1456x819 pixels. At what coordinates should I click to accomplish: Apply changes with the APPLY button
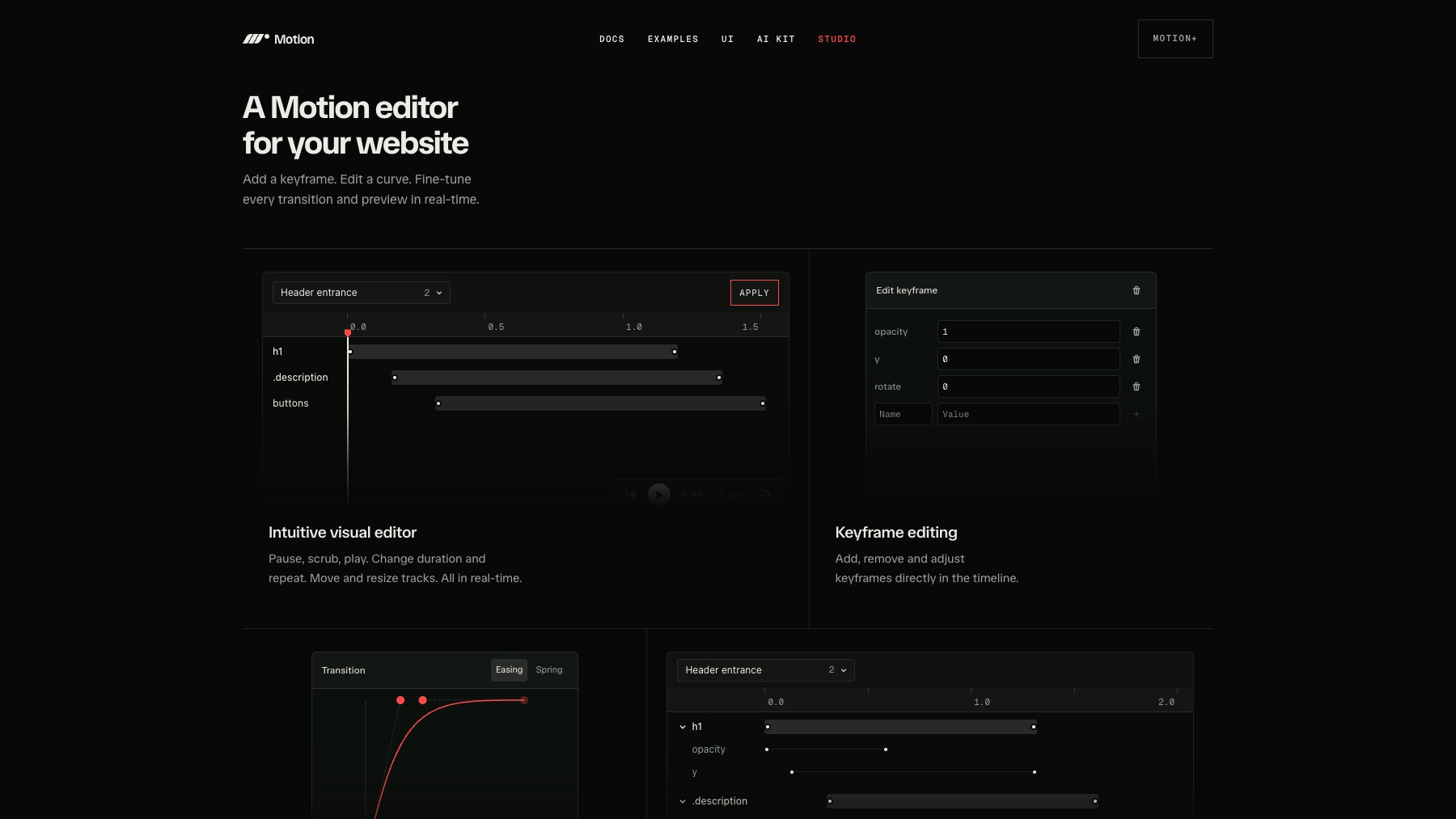tap(755, 293)
